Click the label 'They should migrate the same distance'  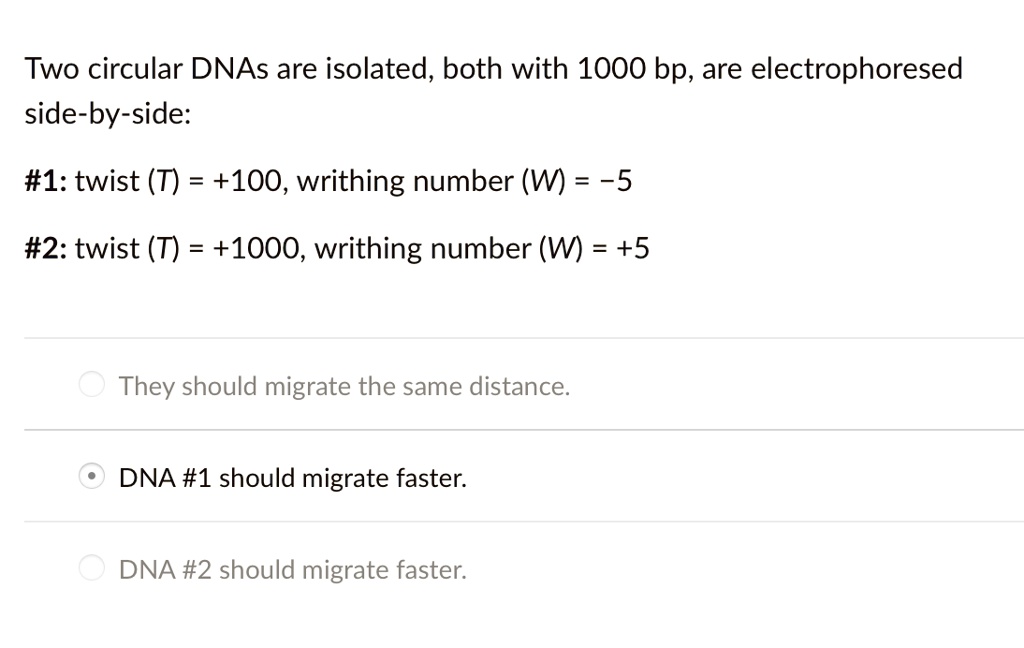tap(344, 386)
